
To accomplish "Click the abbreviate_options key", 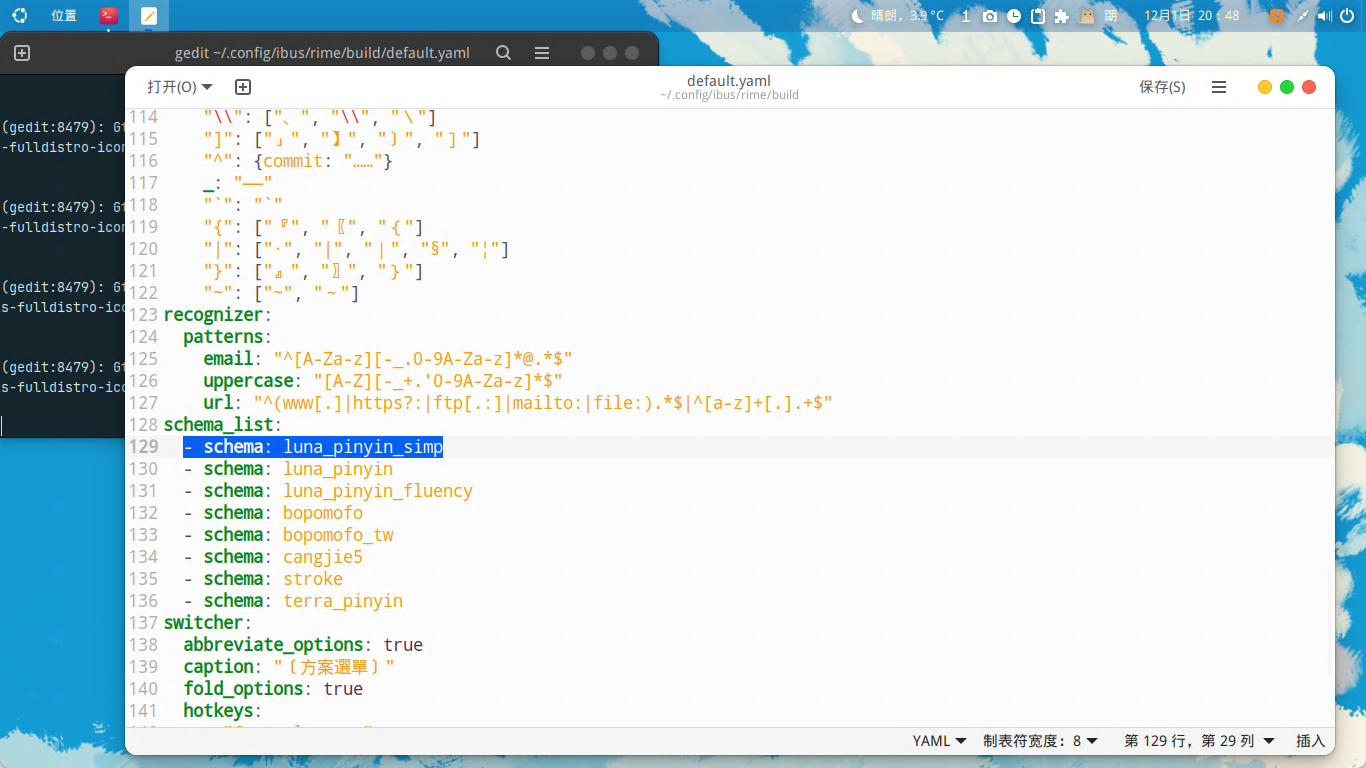I will pyautogui.click(x=273, y=645).
